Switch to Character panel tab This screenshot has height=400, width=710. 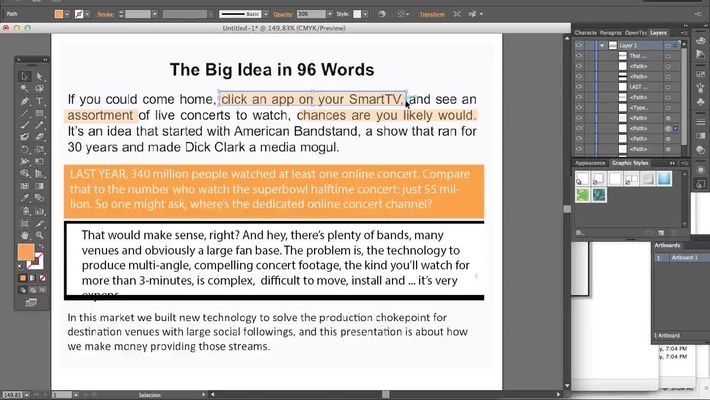[585, 33]
